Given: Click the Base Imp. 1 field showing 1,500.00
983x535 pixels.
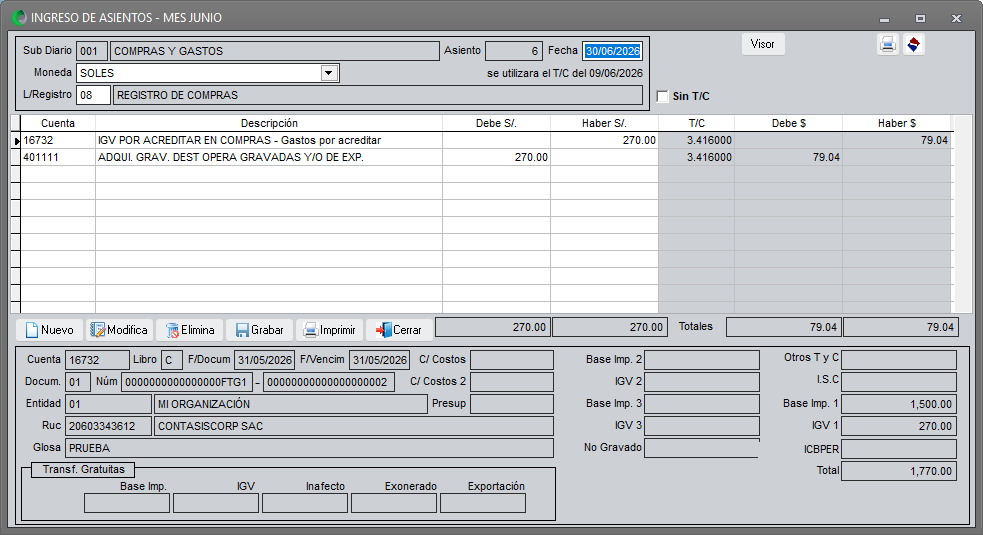Looking at the screenshot, I should [x=899, y=404].
